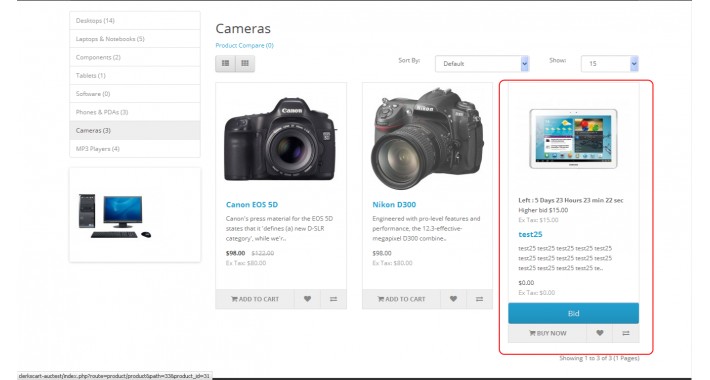
Task: Select the 'Showing 1 to 3 of 3' text
Action: (600, 358)
